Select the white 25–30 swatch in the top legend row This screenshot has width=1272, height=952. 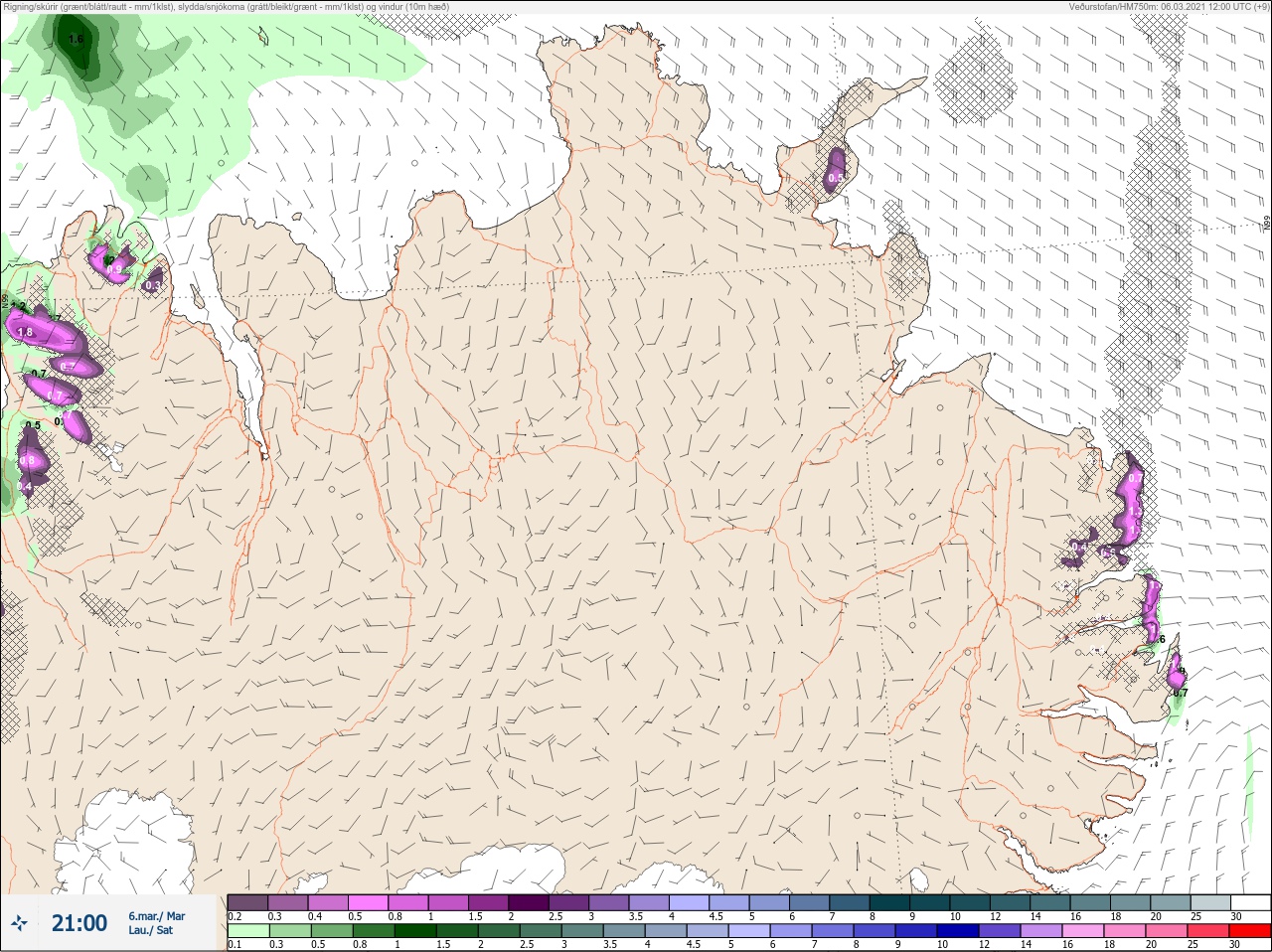[1251, 902]
